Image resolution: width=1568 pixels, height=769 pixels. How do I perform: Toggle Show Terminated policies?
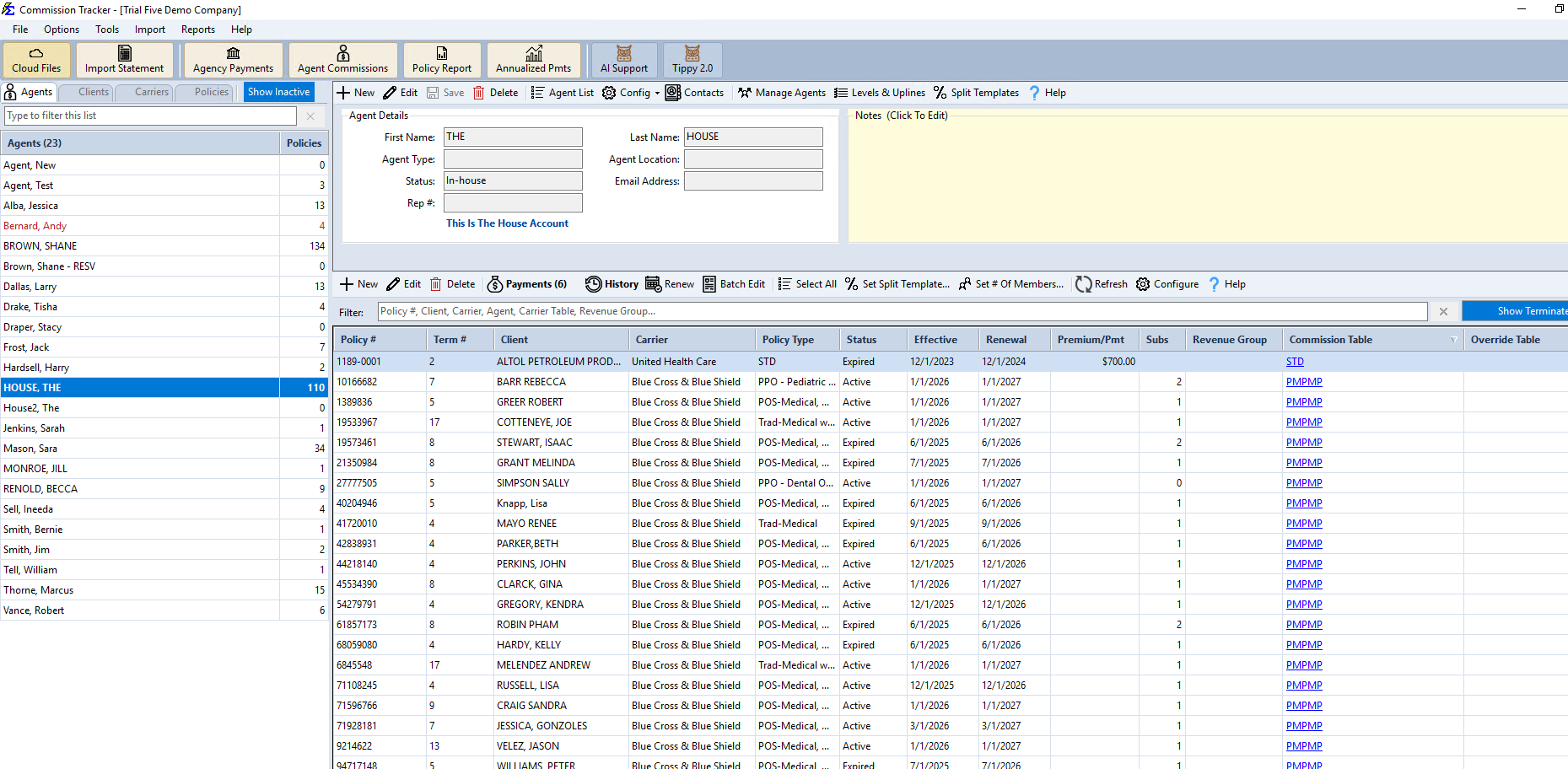[x=1515, y=311]
